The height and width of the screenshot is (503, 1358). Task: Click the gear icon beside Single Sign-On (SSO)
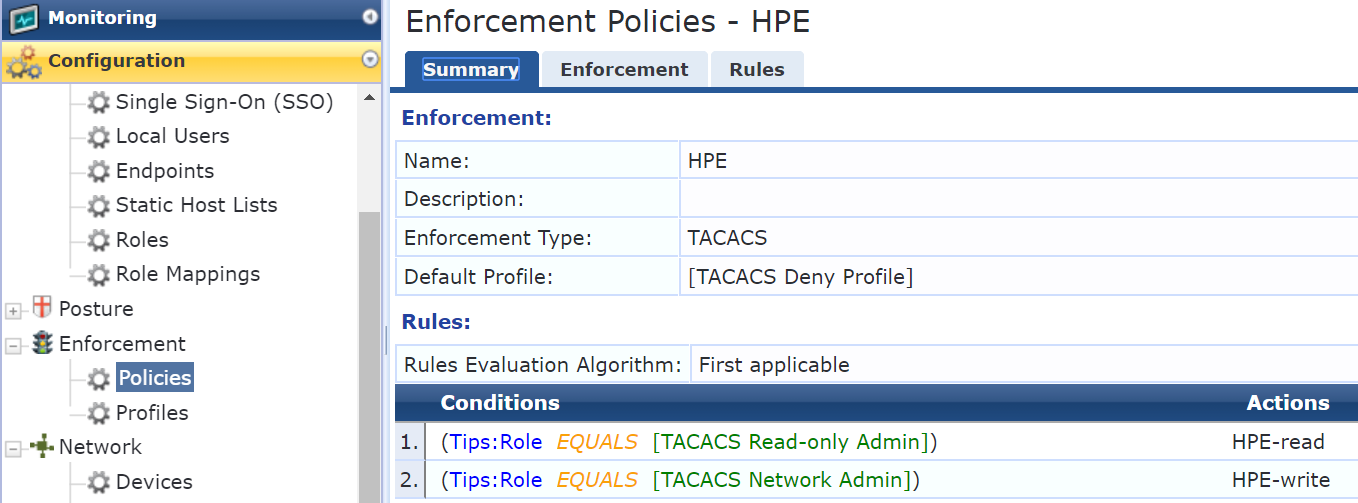coord(98,102)
